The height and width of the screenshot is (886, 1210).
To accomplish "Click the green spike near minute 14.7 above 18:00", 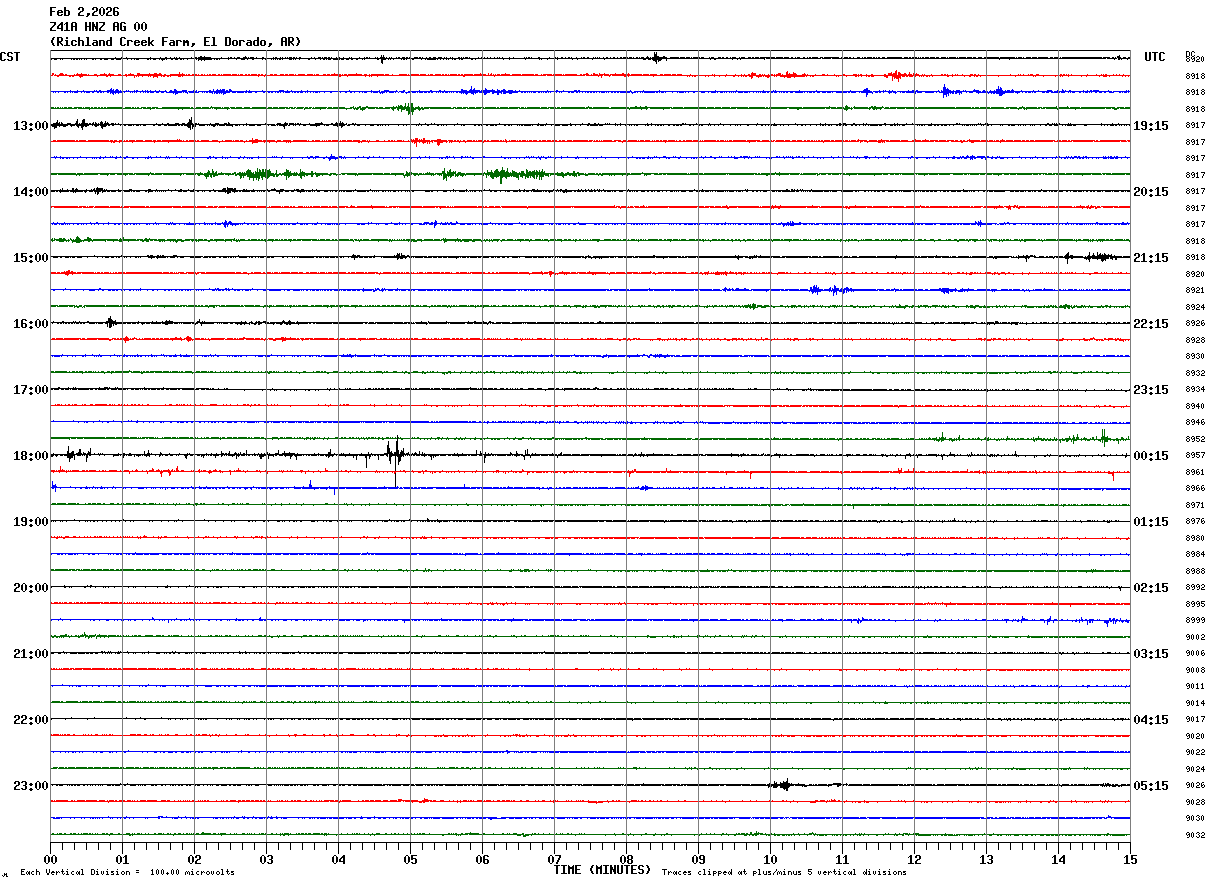I will 1103,436.
